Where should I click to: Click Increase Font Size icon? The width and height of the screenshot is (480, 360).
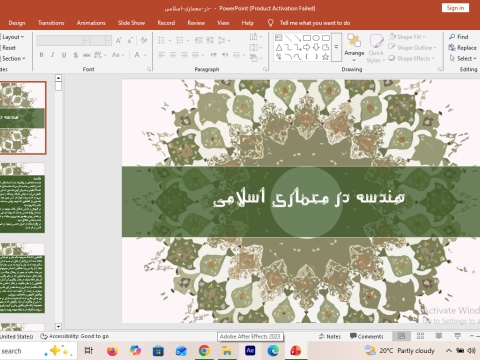coord(119,40)
